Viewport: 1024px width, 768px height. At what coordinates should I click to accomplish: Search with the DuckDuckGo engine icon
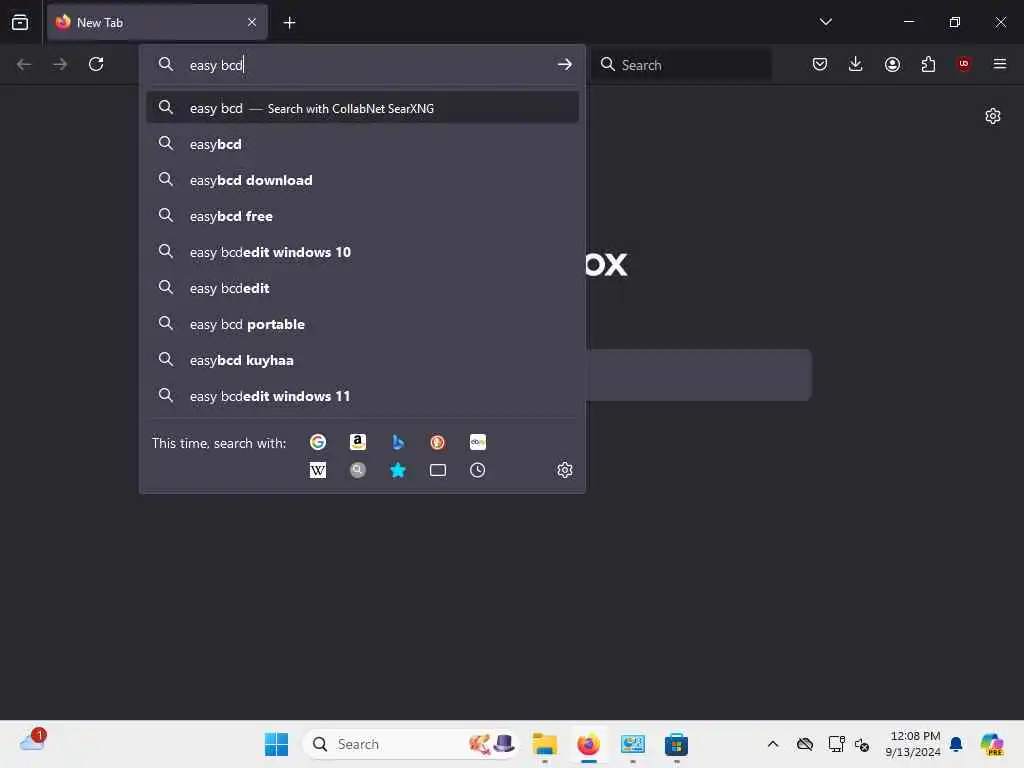click(438, 442)
